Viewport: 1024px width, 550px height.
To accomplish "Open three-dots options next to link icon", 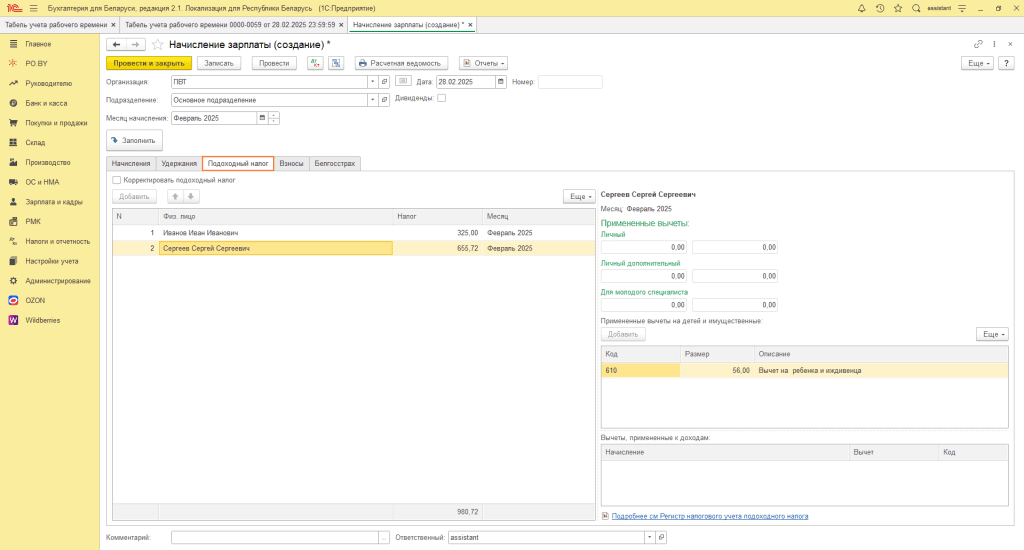I will click(x=994, y=44).
